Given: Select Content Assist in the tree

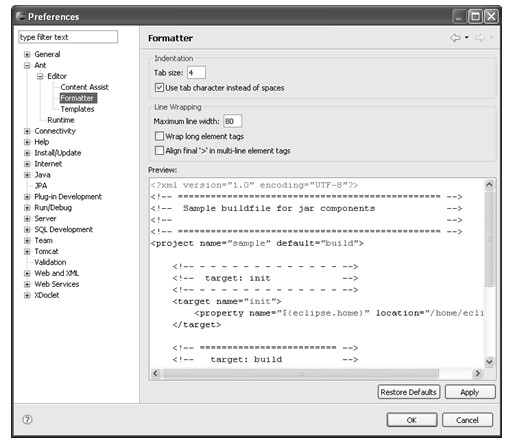Looking at the screenshot, I should point(84,87).
